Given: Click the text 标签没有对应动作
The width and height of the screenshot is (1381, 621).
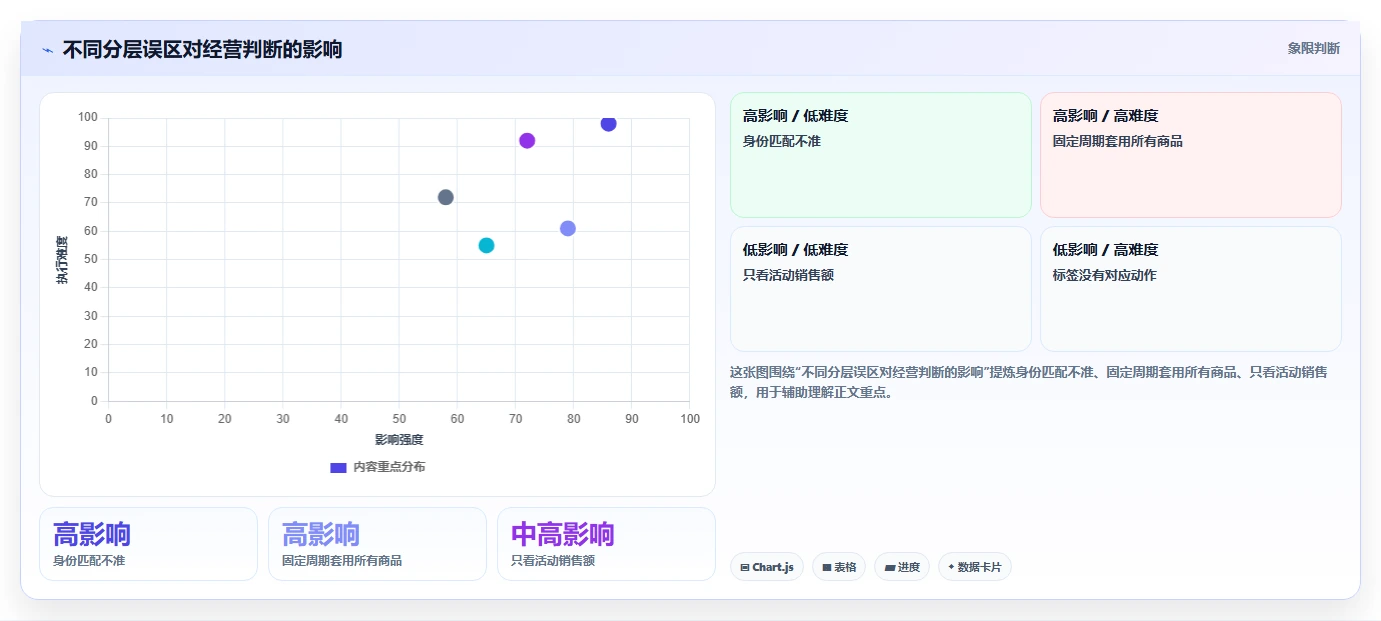Looking at the screenshot, I should [x=1104, y=275].
